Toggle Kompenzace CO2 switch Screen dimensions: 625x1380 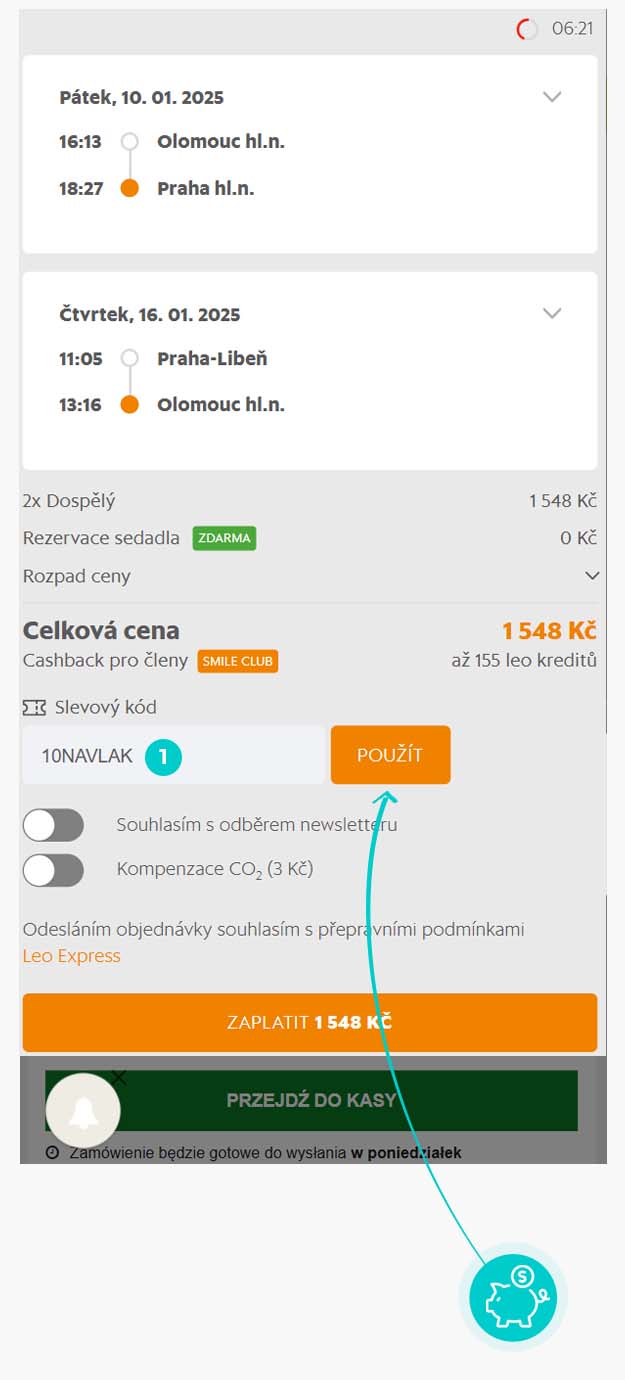coord(54,869)
